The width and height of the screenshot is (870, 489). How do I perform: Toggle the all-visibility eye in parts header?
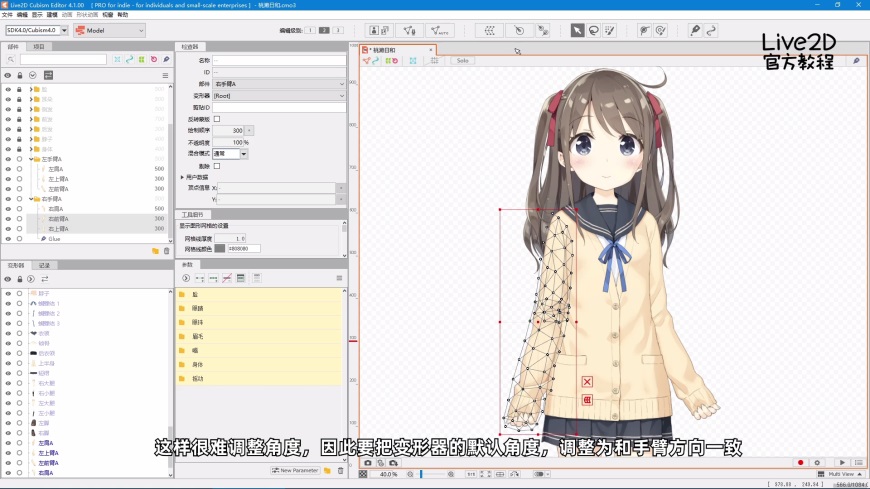click(x=8, y=75)
